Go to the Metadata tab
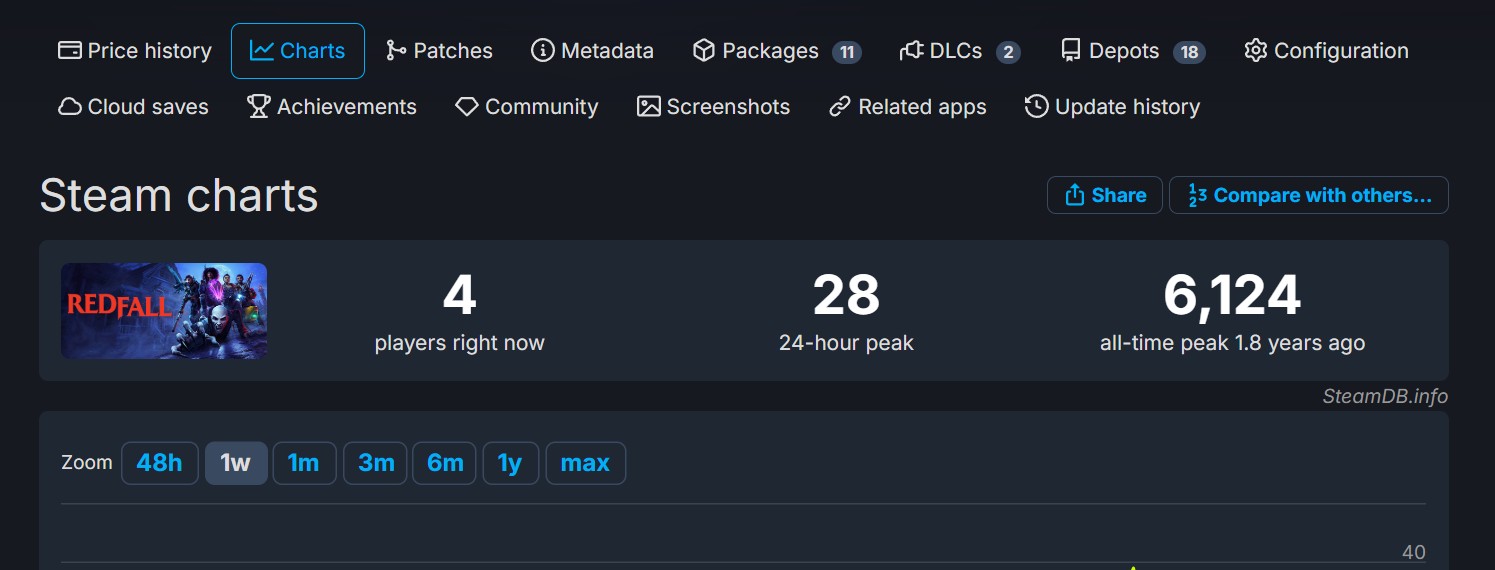1495x570 pixels. click(x=592, y=51)
